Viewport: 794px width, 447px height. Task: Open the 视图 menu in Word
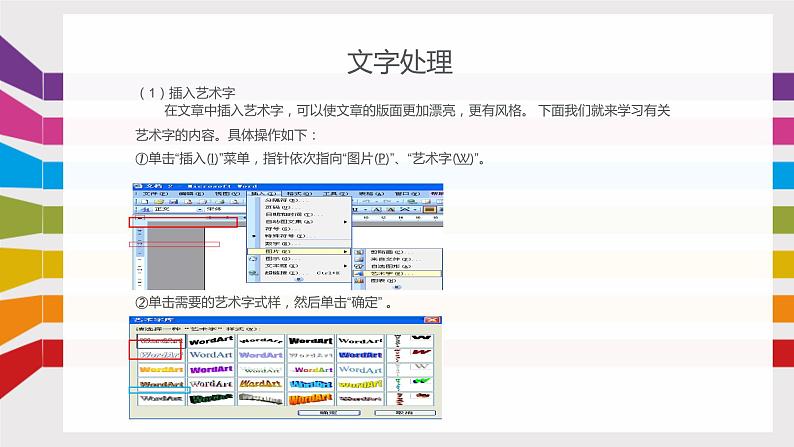tap(226, 193)
